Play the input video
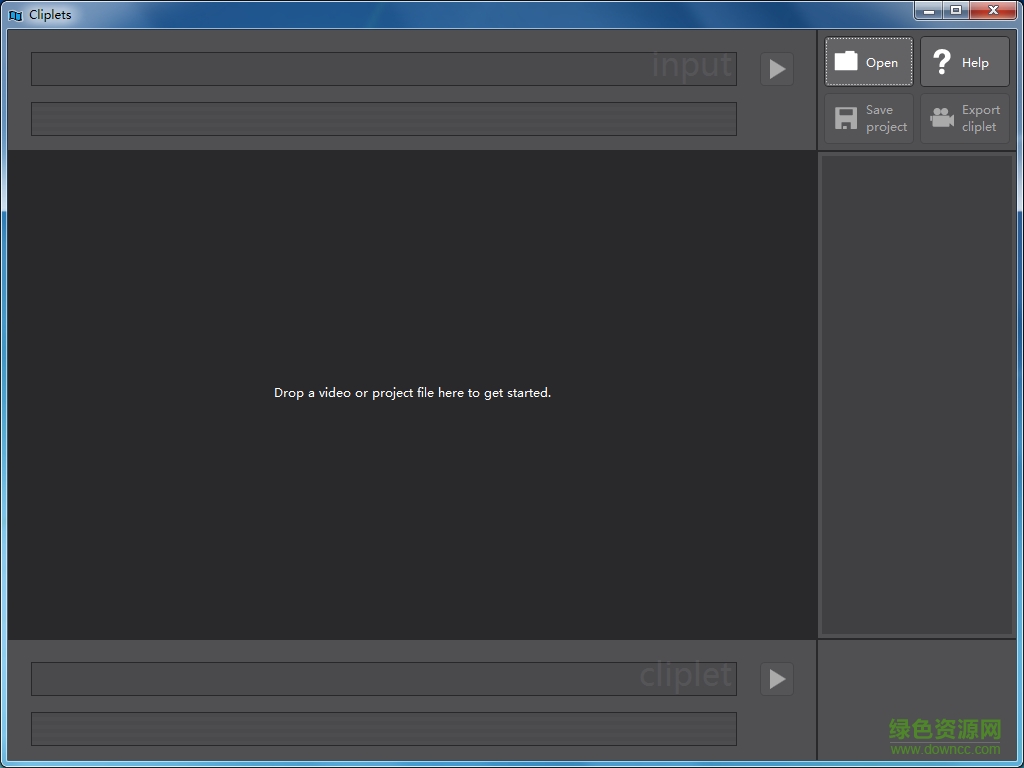The width and height of the screenshot is (1024, 768). pyautogui.click(x=776, y=69)
